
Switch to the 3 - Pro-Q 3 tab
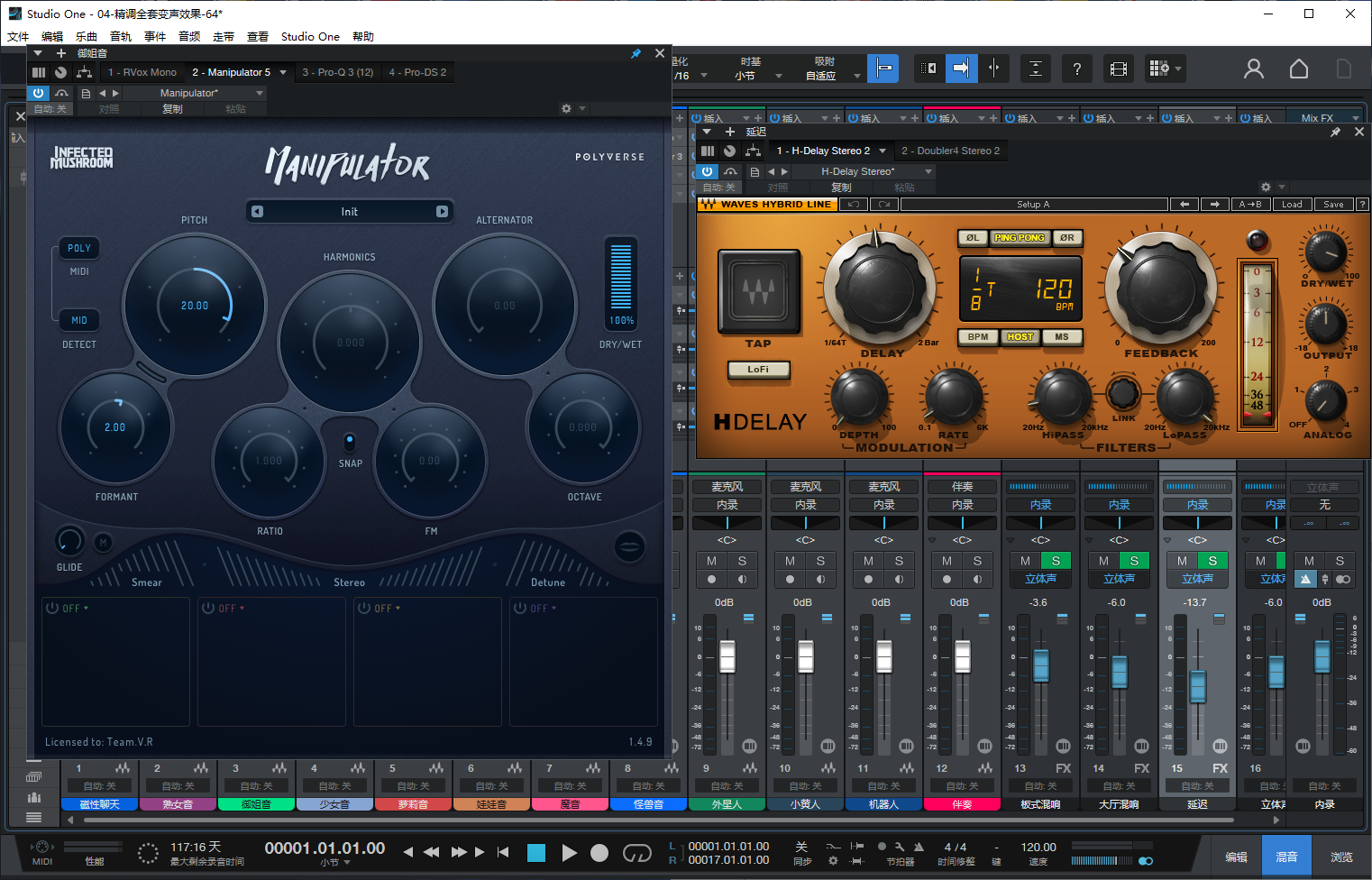[337, 72]
